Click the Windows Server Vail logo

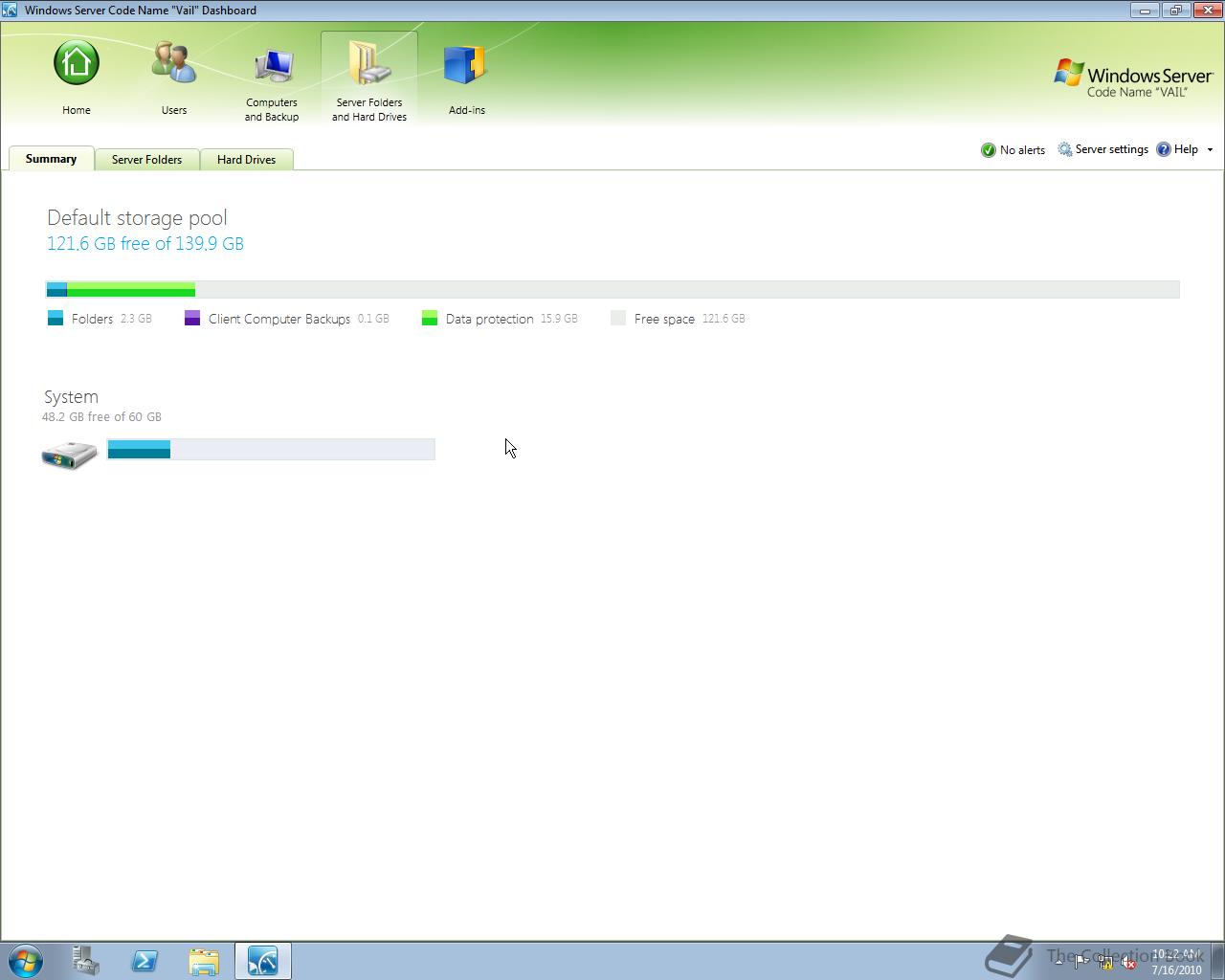(1134, 78)
